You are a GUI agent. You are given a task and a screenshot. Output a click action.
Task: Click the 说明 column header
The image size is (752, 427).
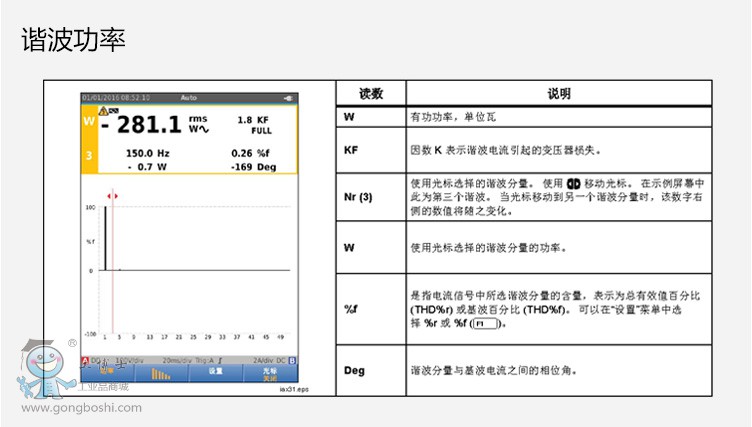coord(559,94)
